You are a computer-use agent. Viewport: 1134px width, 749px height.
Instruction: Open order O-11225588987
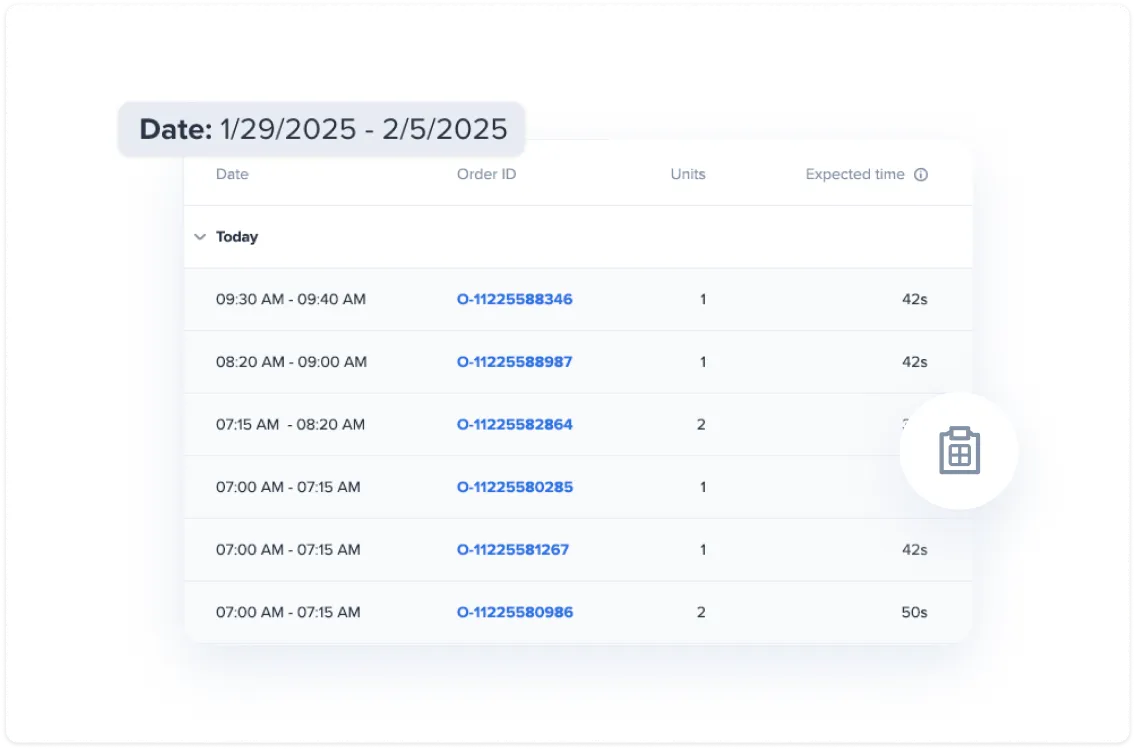point(514,362)
